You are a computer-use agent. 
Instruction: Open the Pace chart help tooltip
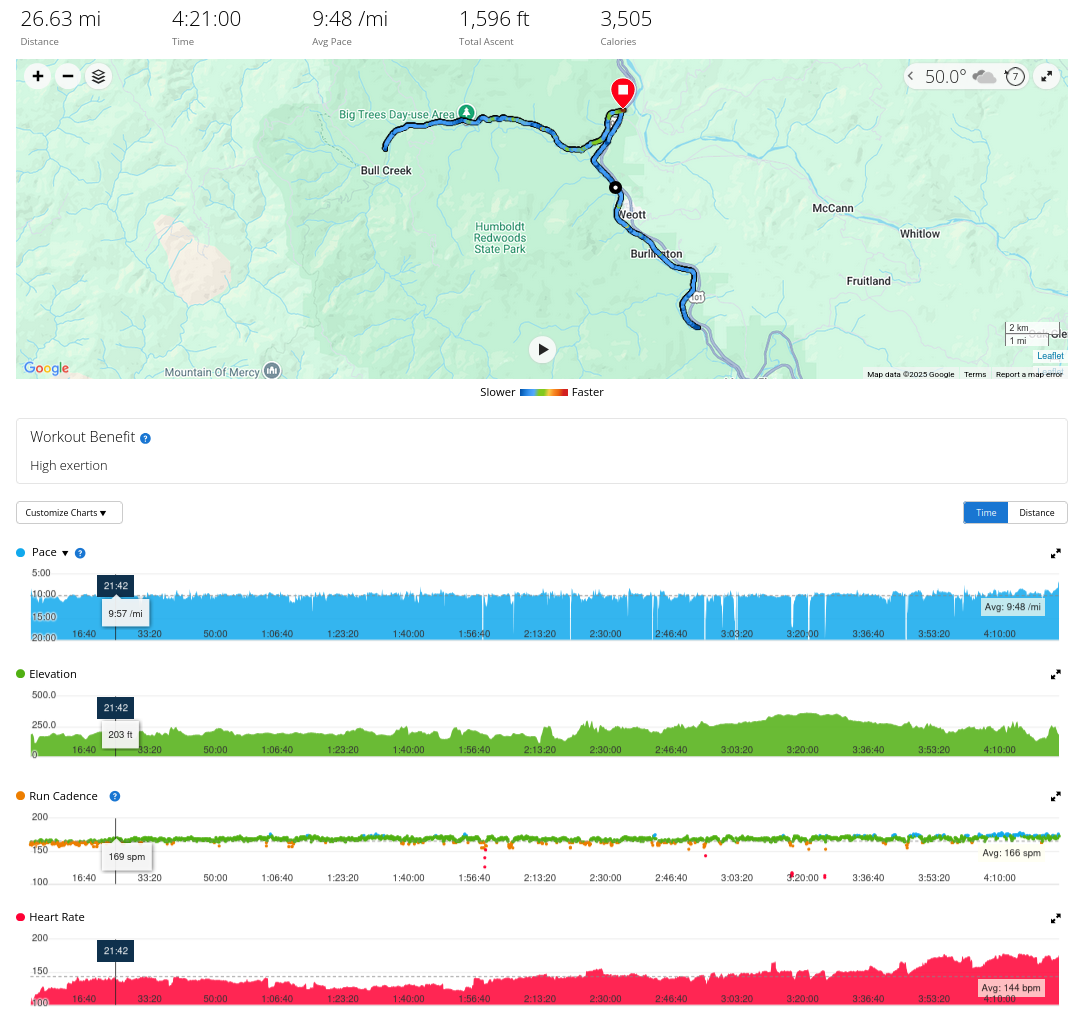pos(80,553)
